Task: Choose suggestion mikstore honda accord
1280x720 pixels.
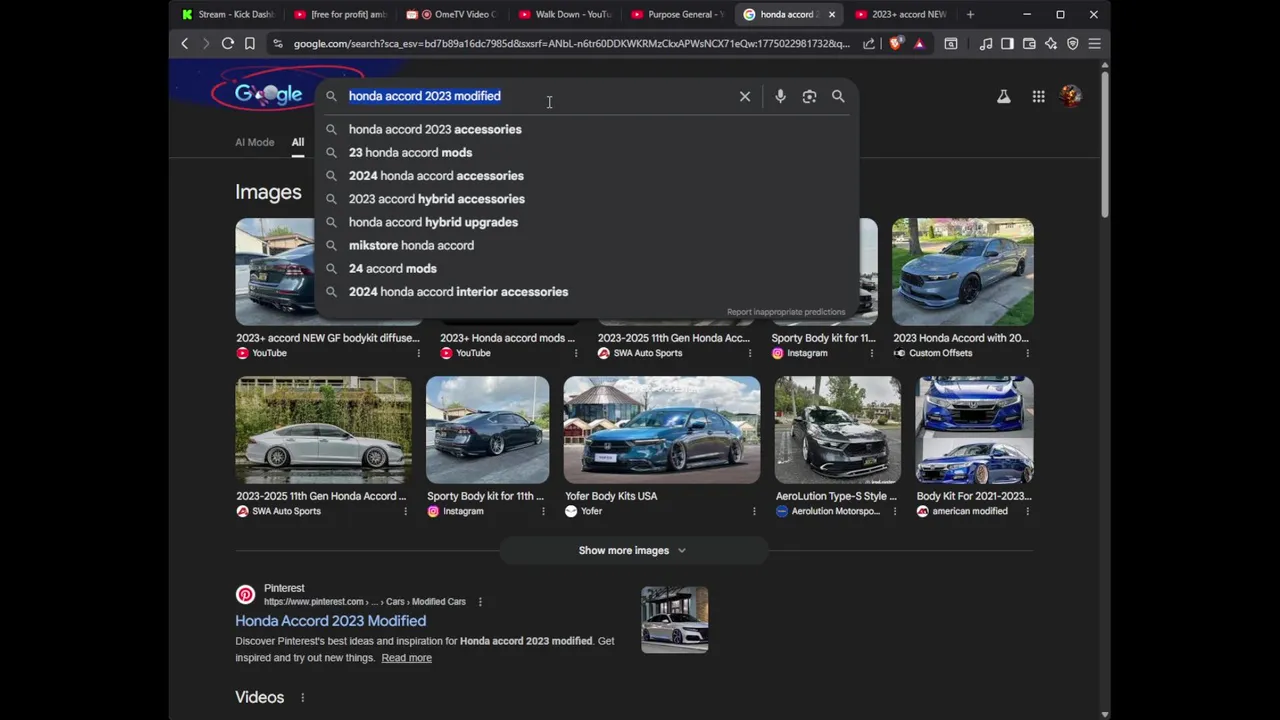Action: click(586, 245)
